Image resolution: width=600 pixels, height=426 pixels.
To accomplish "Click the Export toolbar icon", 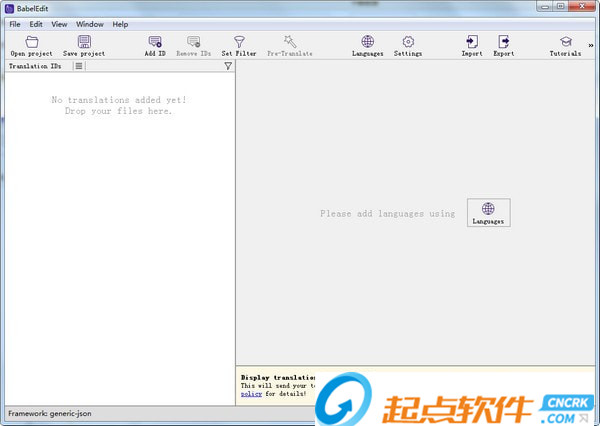I will point(504,42).
